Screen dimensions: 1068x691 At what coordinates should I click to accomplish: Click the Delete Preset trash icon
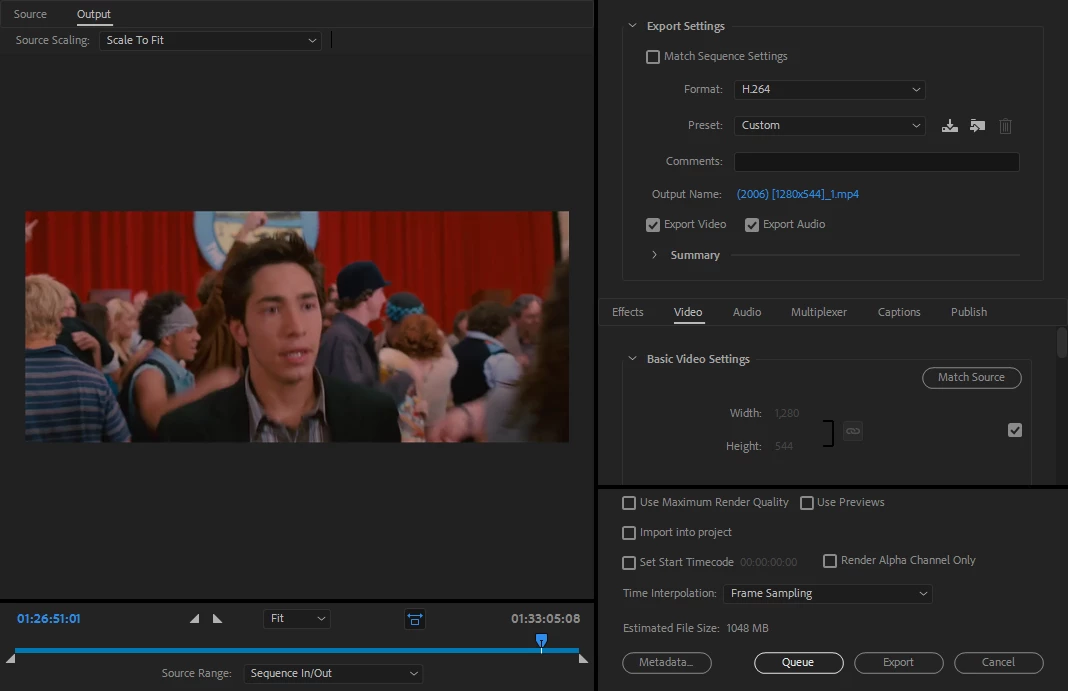[x=1005, y=126]
